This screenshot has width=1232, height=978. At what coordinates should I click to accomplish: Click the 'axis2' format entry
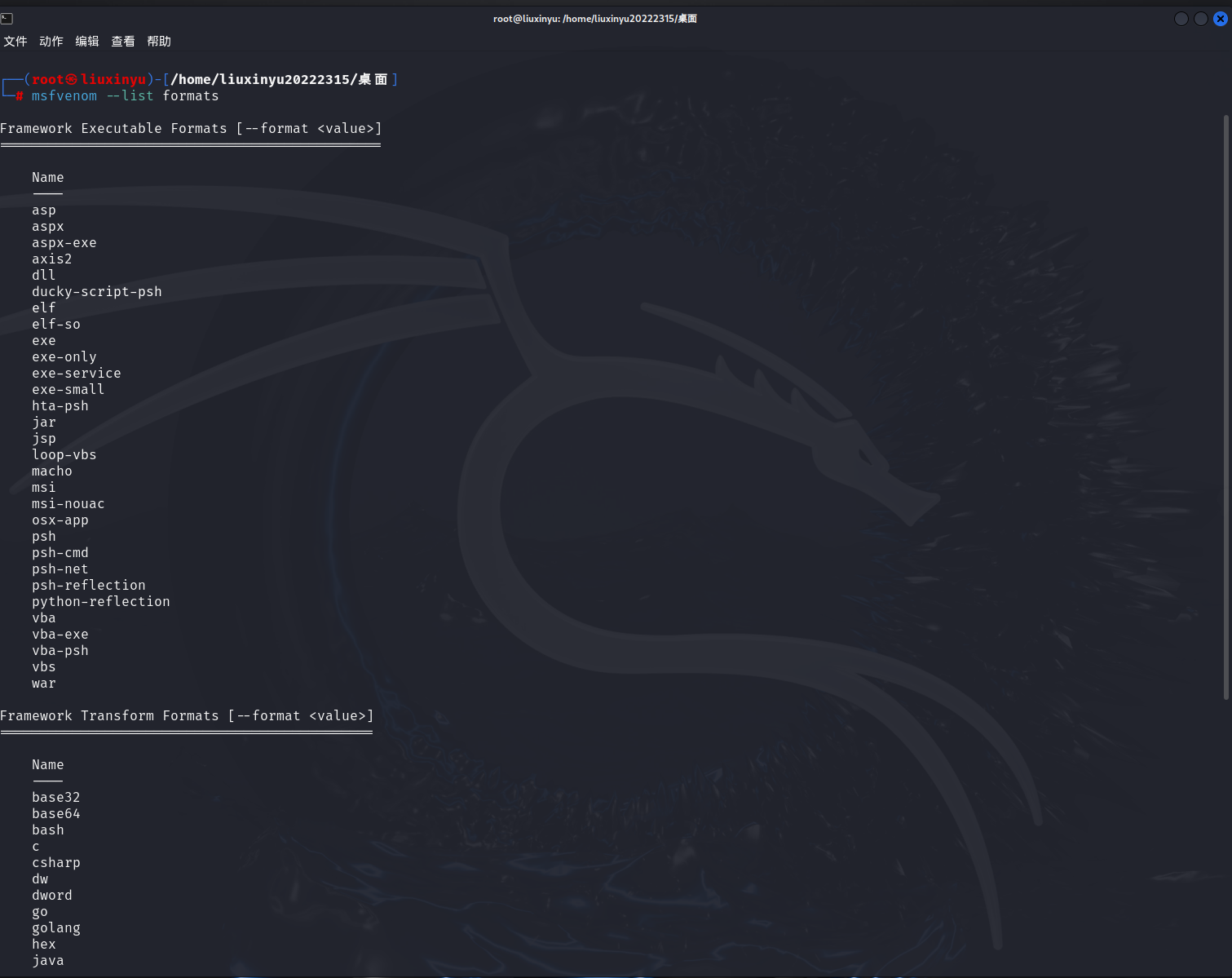[52, 259]
